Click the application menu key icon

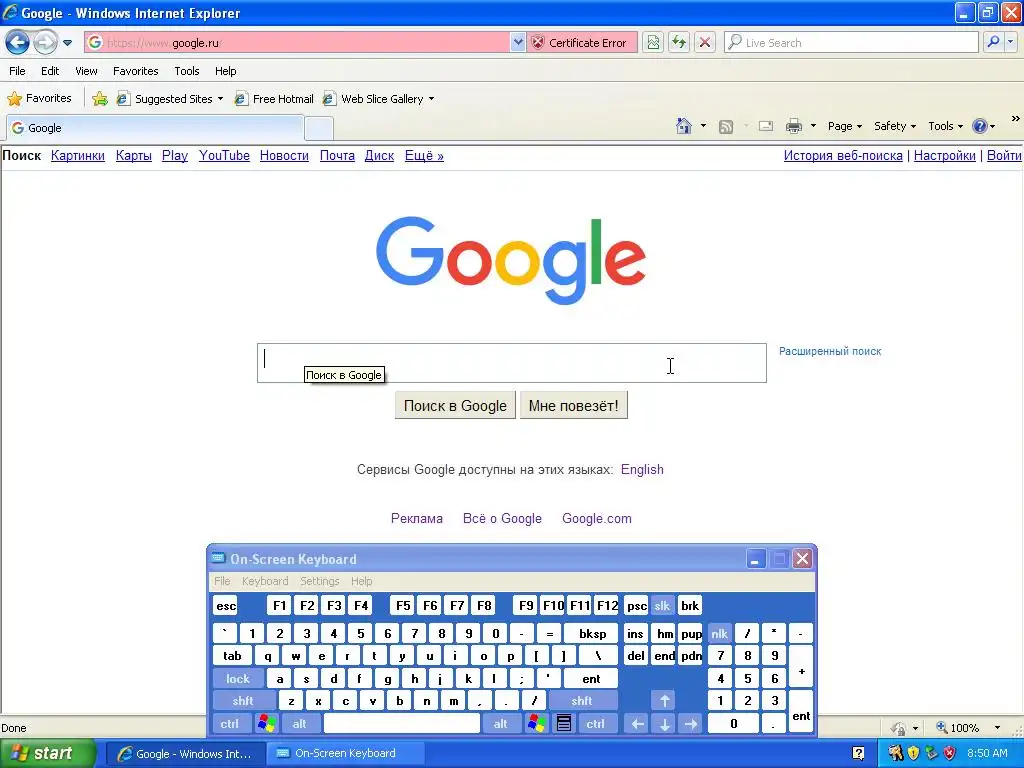564,724
